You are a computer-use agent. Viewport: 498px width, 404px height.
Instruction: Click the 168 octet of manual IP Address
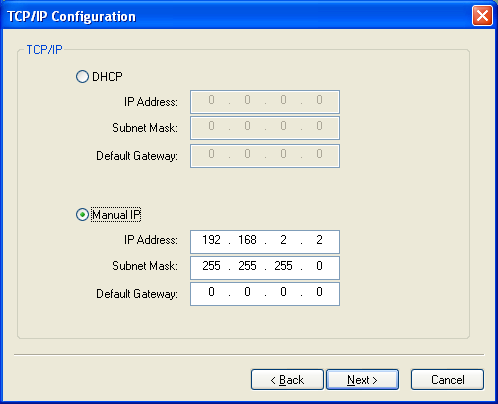[x=247, y=240]
